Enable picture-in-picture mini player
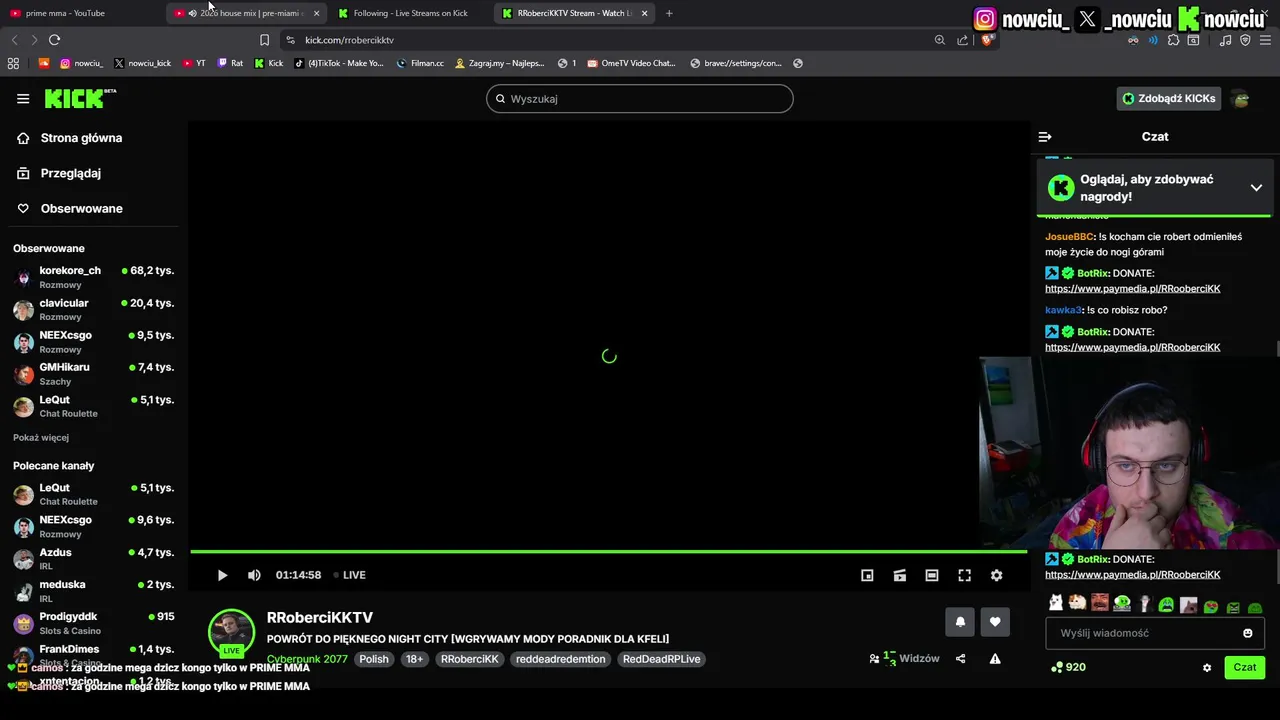1280x720 pixels. (867, 575)
